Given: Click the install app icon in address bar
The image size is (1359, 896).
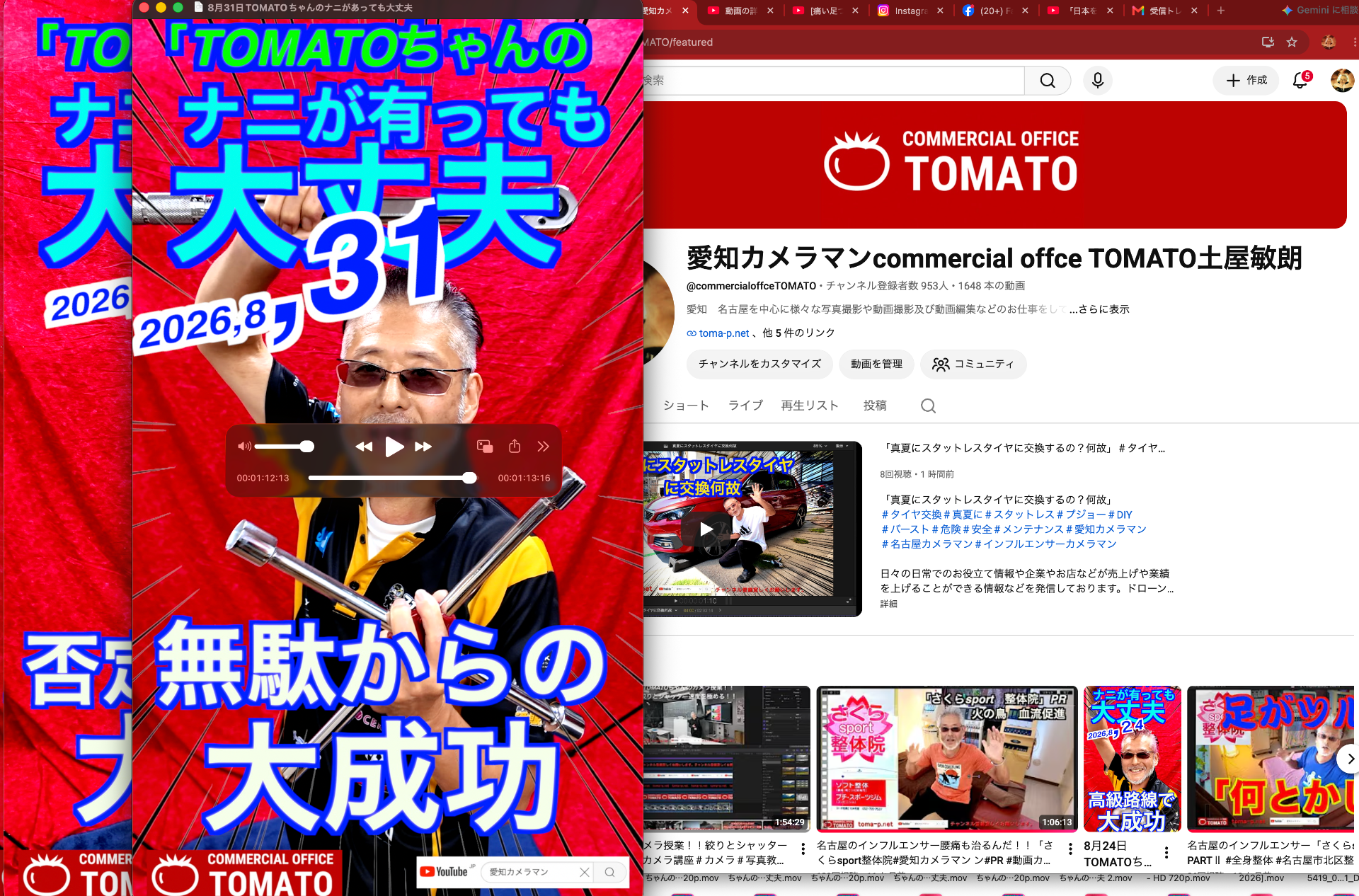Looking at the screenshot, I should pyautogui.click(x=1268, y=42).
